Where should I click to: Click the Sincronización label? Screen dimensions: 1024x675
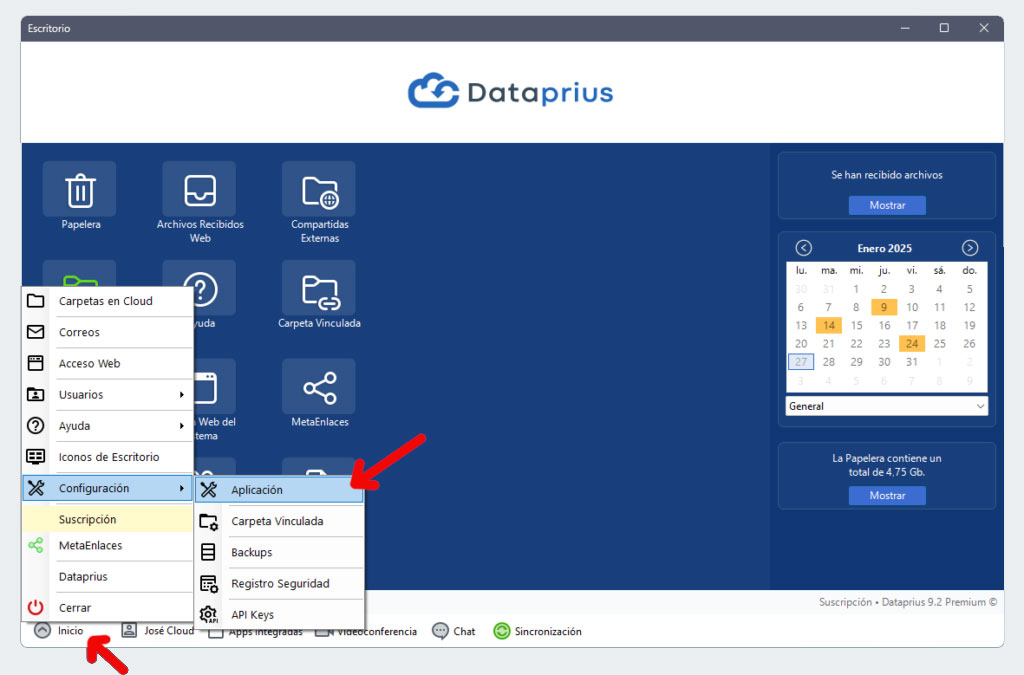548,631
